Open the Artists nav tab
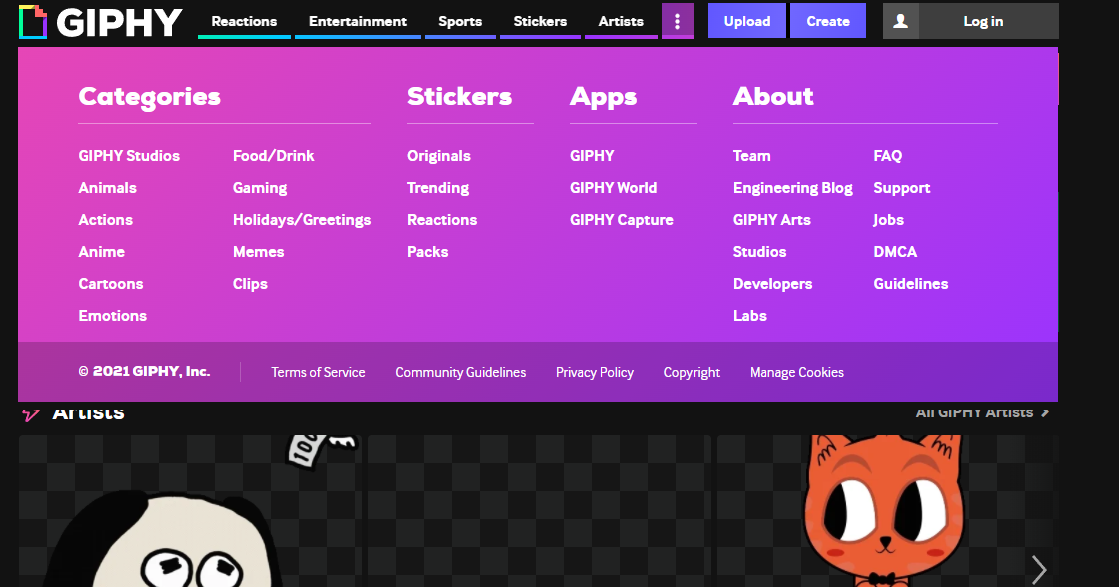Image resolution: width=1119 pixels, height=587 pixels. coord(621,21)
